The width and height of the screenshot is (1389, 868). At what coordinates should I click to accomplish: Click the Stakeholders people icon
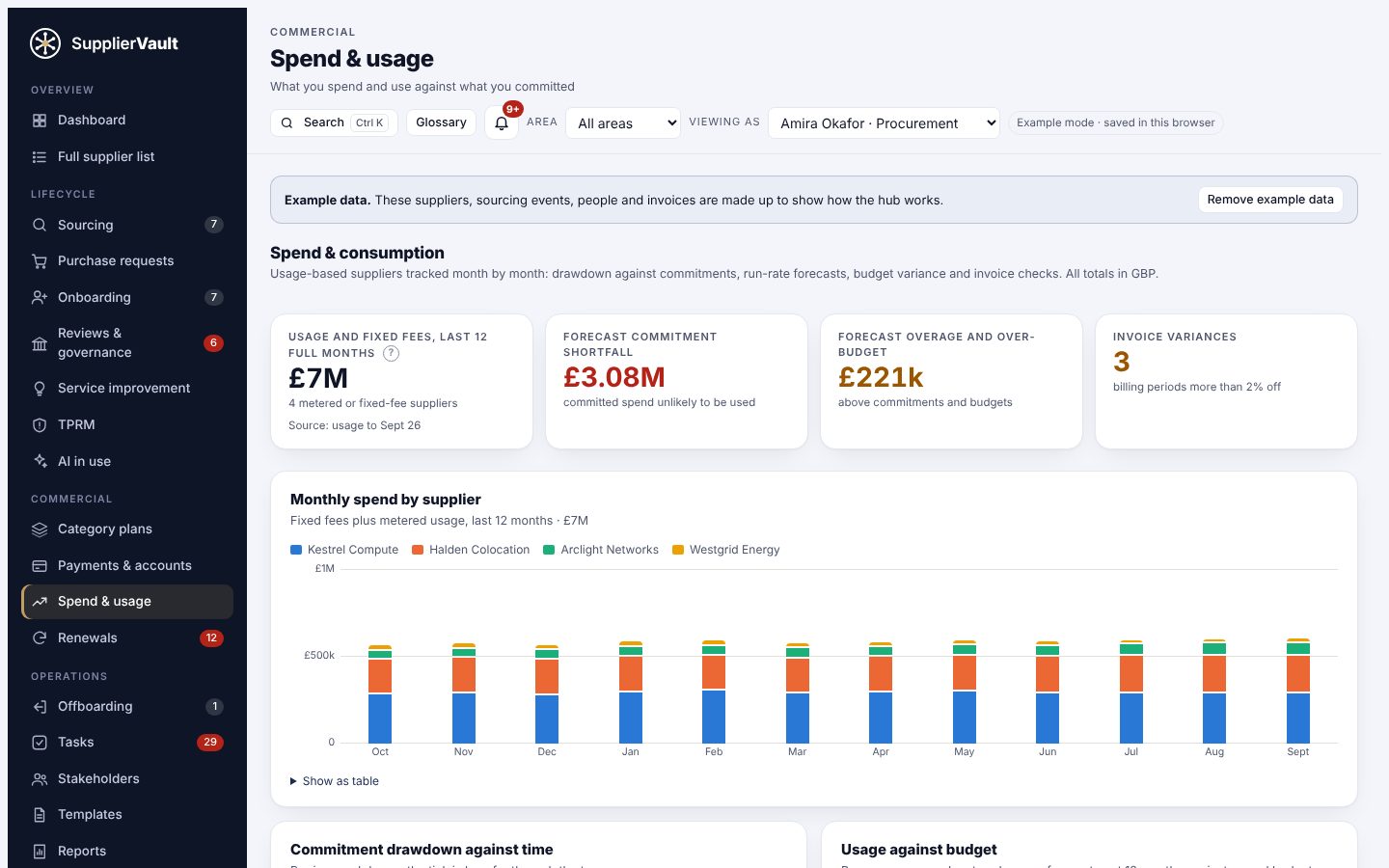(40, 779)
